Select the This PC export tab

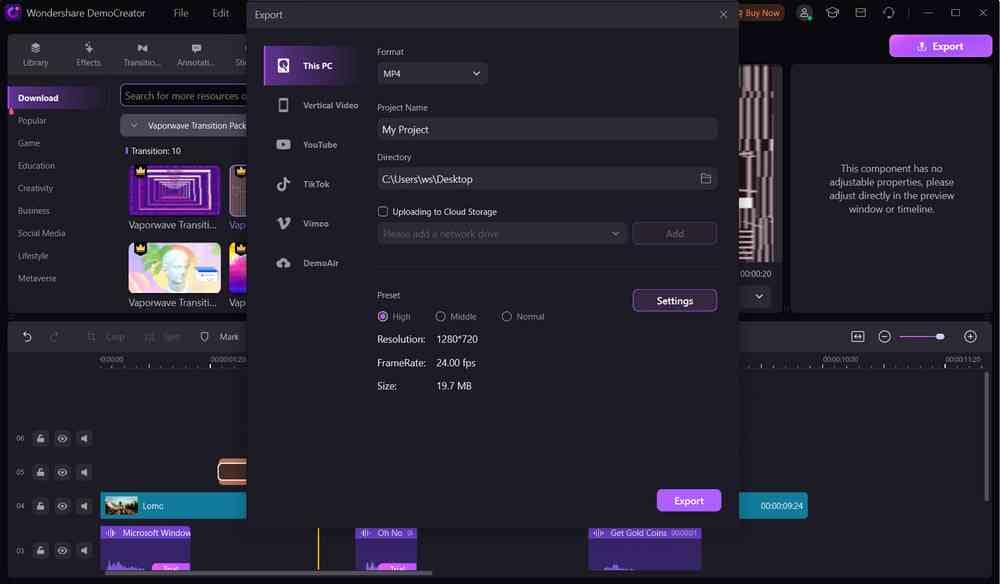tap(310, 66)
